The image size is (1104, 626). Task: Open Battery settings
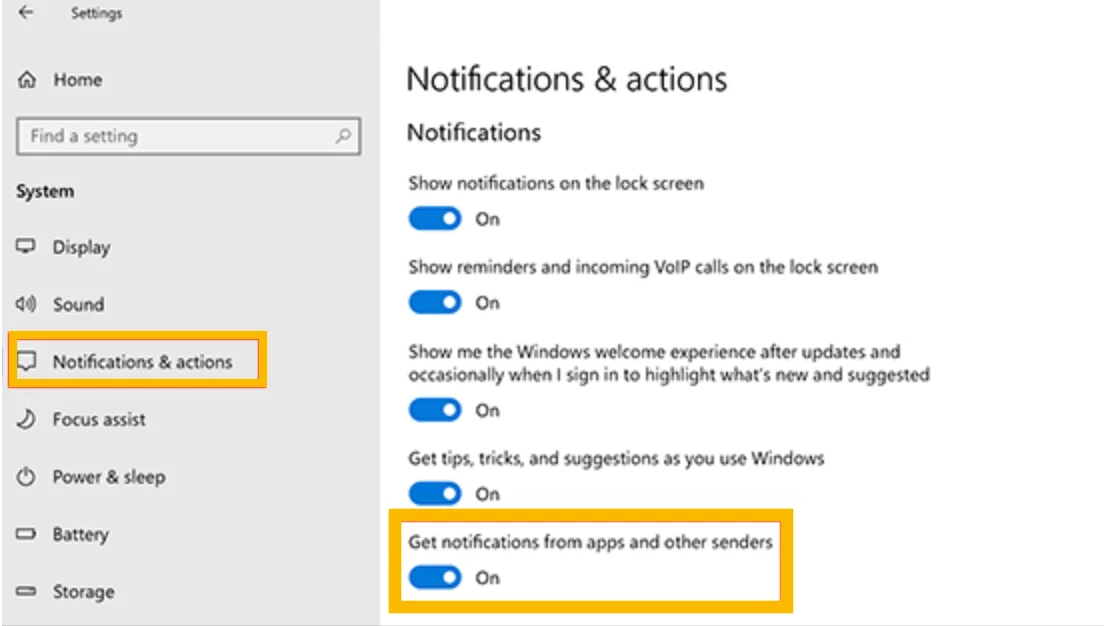coord(80,534)
